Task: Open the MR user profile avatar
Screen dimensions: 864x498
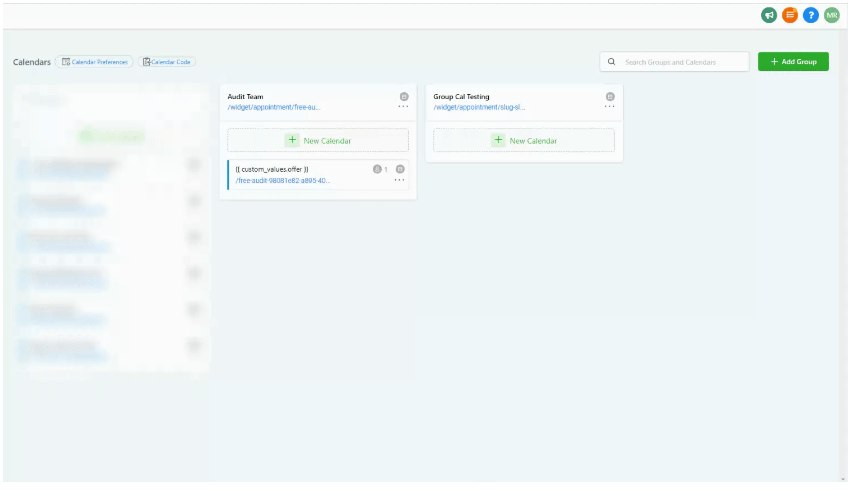Action: tap(831, 15)
